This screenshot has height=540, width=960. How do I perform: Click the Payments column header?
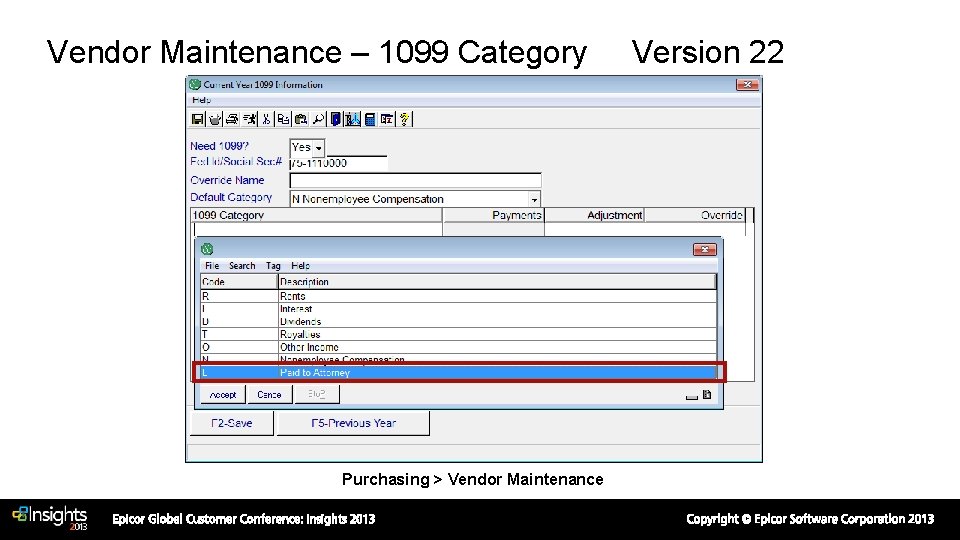coord(493,216)
